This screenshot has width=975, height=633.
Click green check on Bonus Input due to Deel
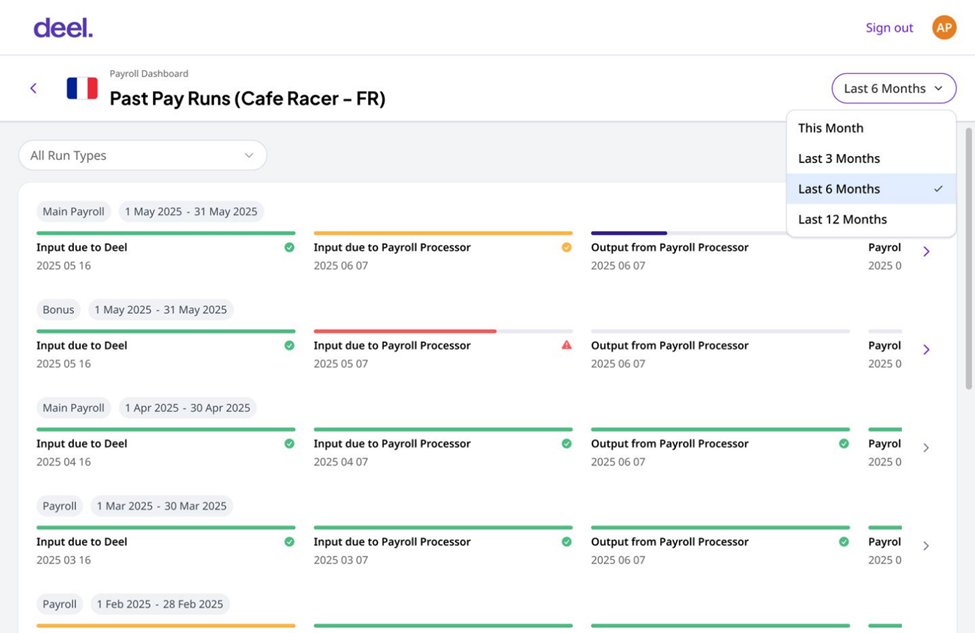pos(289,346)
